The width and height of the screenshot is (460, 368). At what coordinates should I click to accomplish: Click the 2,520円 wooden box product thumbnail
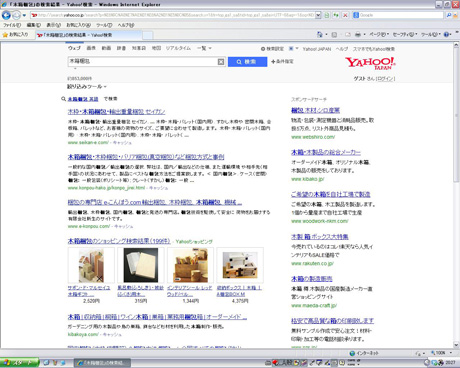[91, 266]
